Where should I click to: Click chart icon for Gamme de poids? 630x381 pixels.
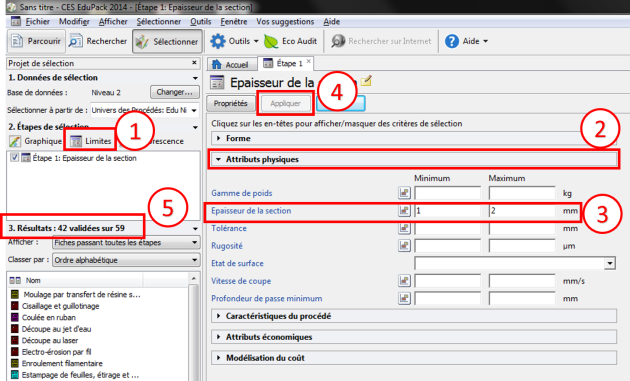click(x=404, y=193)
